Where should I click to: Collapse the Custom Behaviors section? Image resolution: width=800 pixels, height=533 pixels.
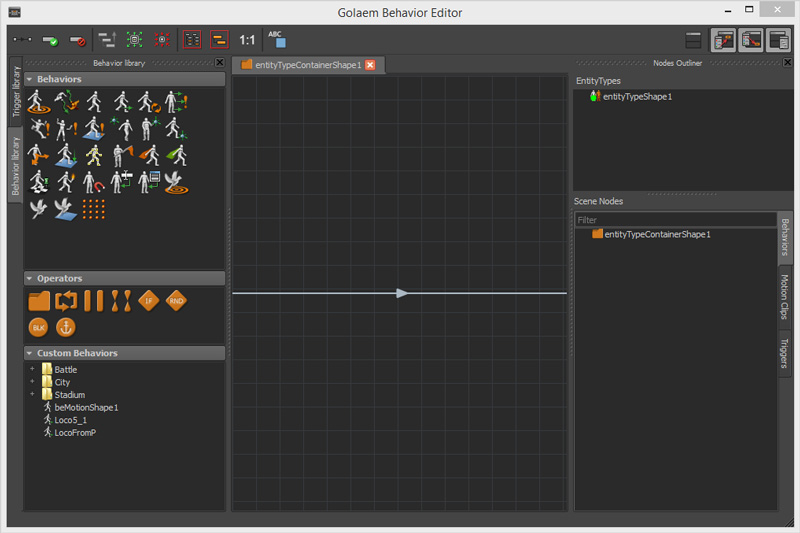pyautogui.click(x=30, y=353)
